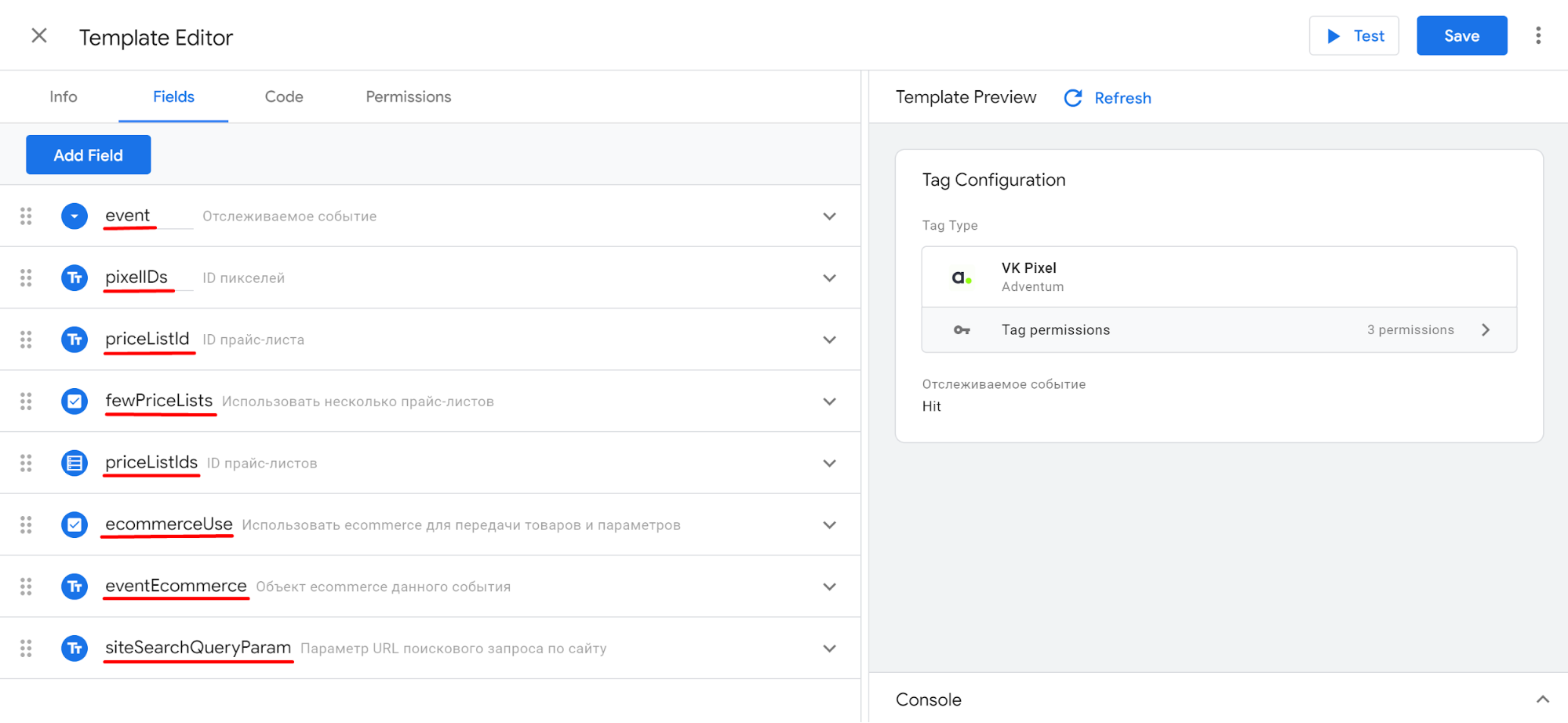This screenshot has height=723, width=1568.
Task: Save the template
Action: 1461,36
